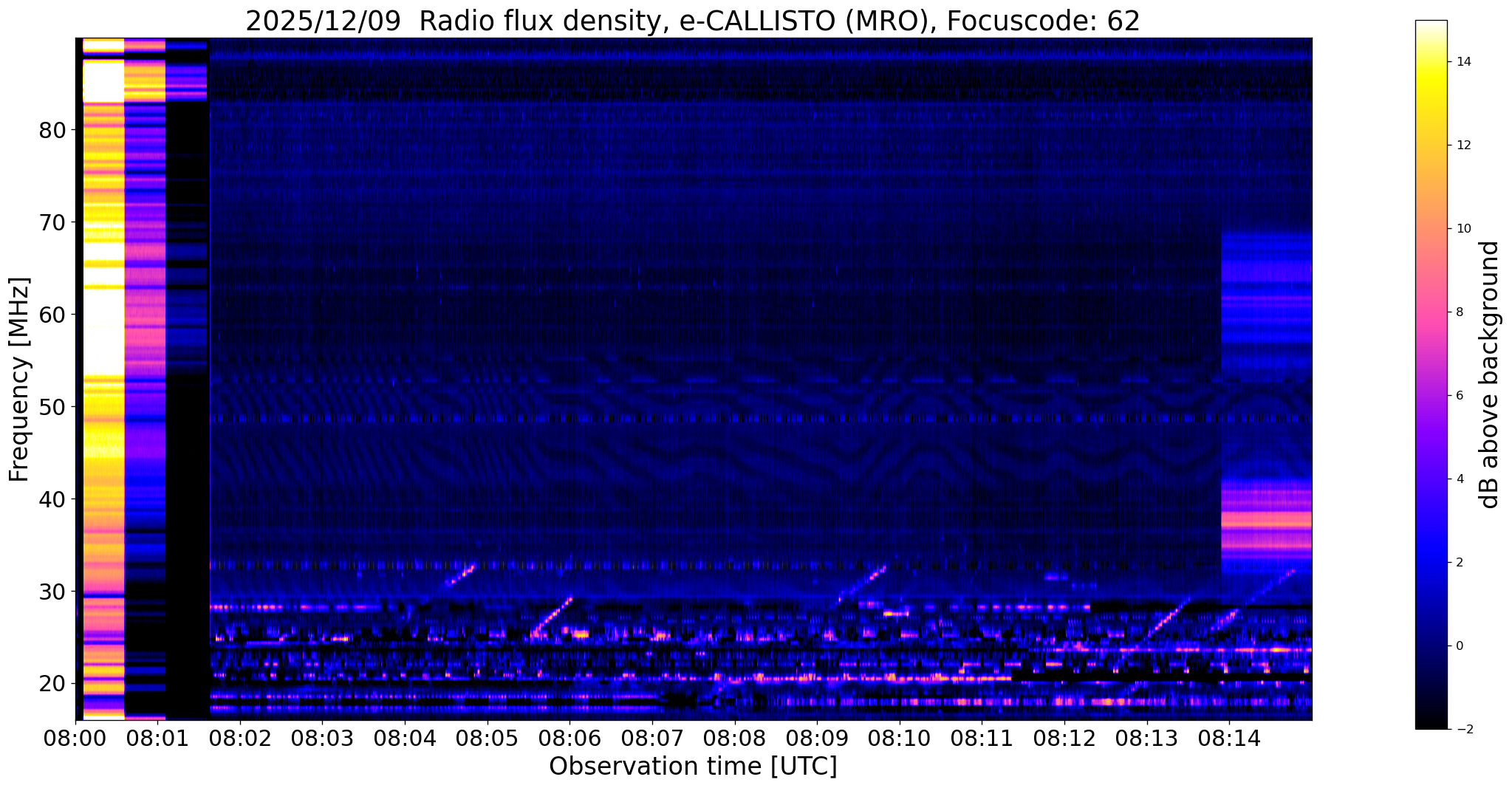Click the 08:04 time tick label

coord(405,738)
